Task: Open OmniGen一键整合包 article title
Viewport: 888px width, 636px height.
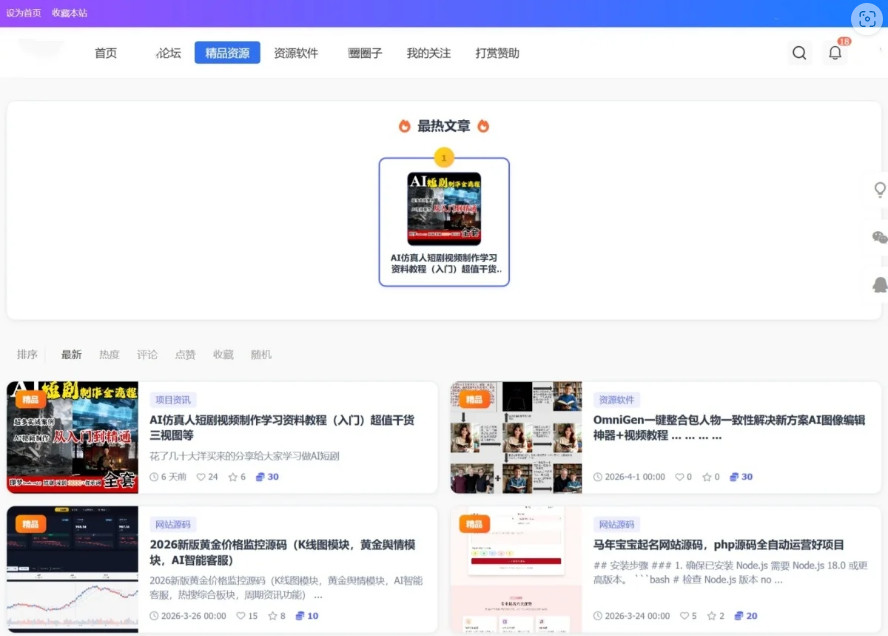Action: coord(728,428)
